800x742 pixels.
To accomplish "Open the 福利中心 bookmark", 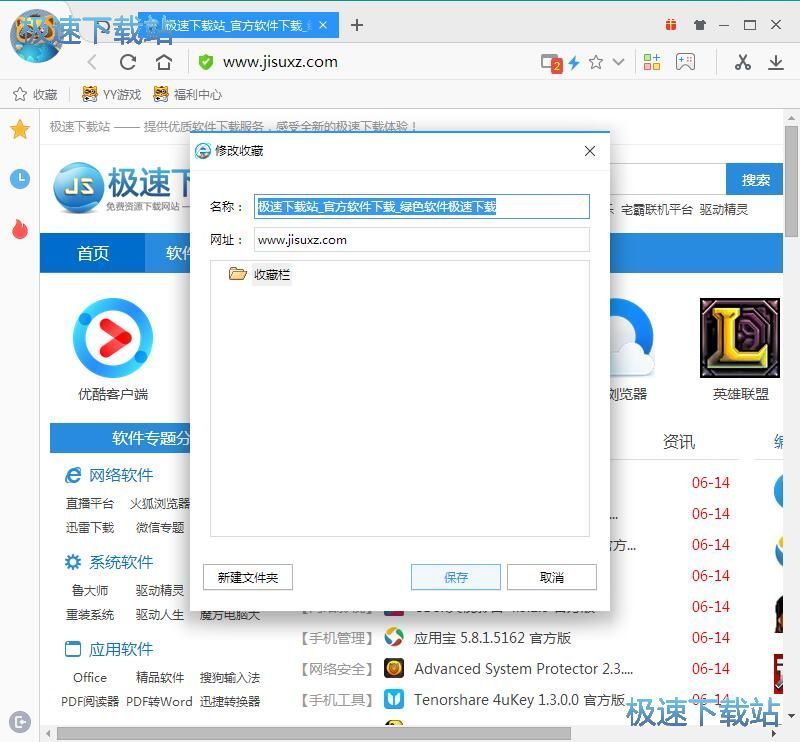I will pyautogui.click(x=187, y=94).
